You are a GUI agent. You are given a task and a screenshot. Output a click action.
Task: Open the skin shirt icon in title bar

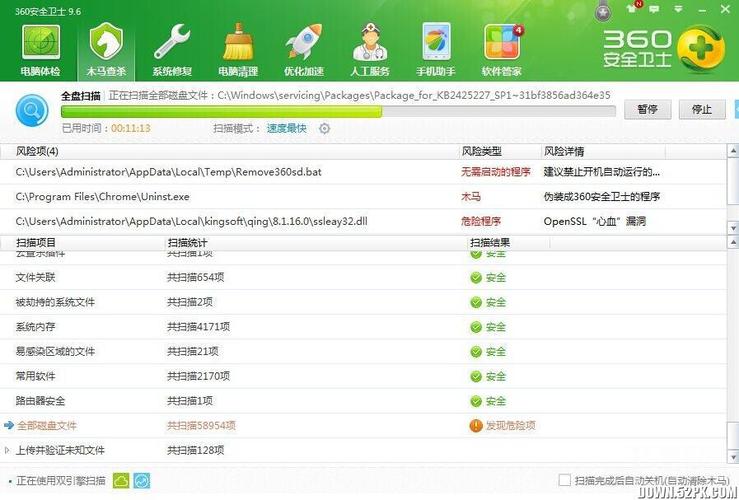click(632, 8)
